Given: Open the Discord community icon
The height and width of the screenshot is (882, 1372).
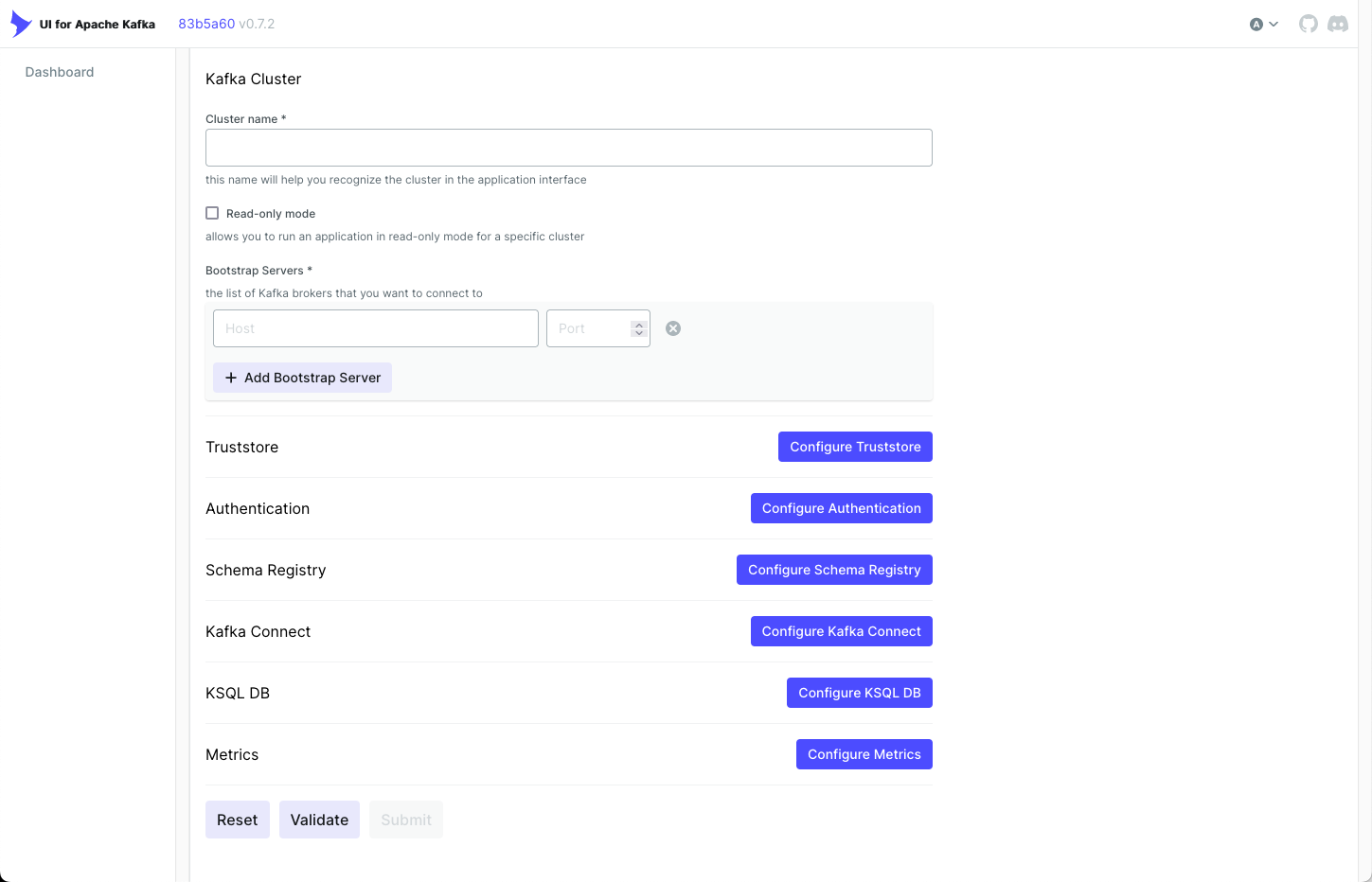Looking at the screenshot, I should click(x=1338, y=24).
